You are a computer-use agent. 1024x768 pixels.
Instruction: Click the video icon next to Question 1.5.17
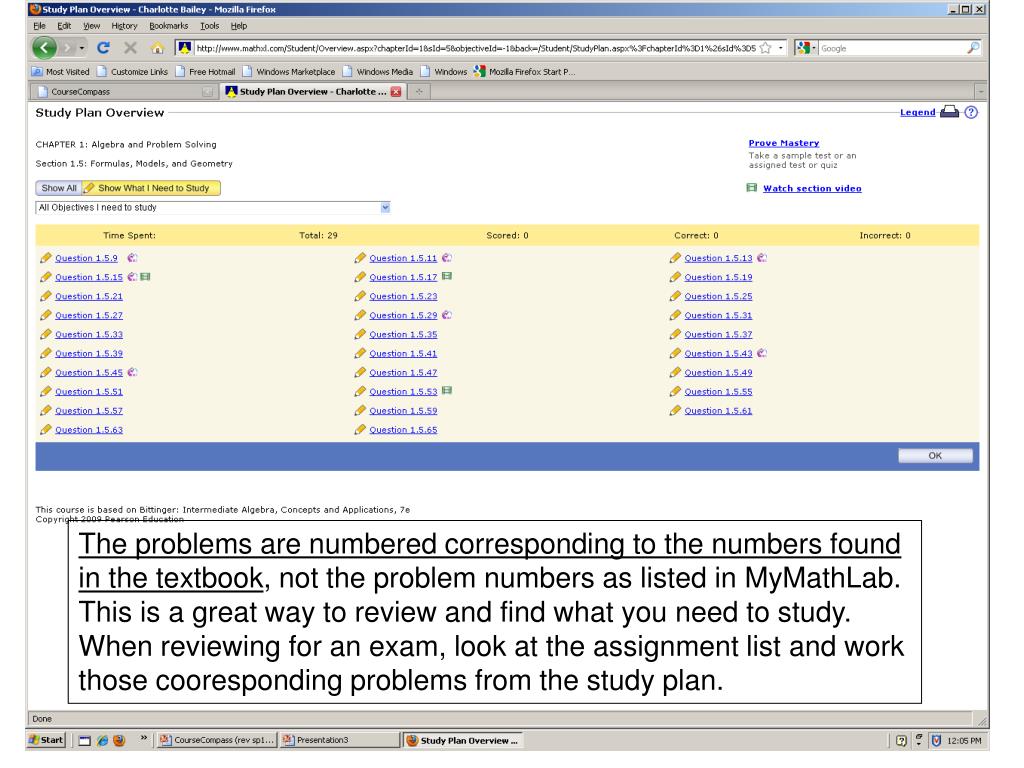tap(447, 276)
